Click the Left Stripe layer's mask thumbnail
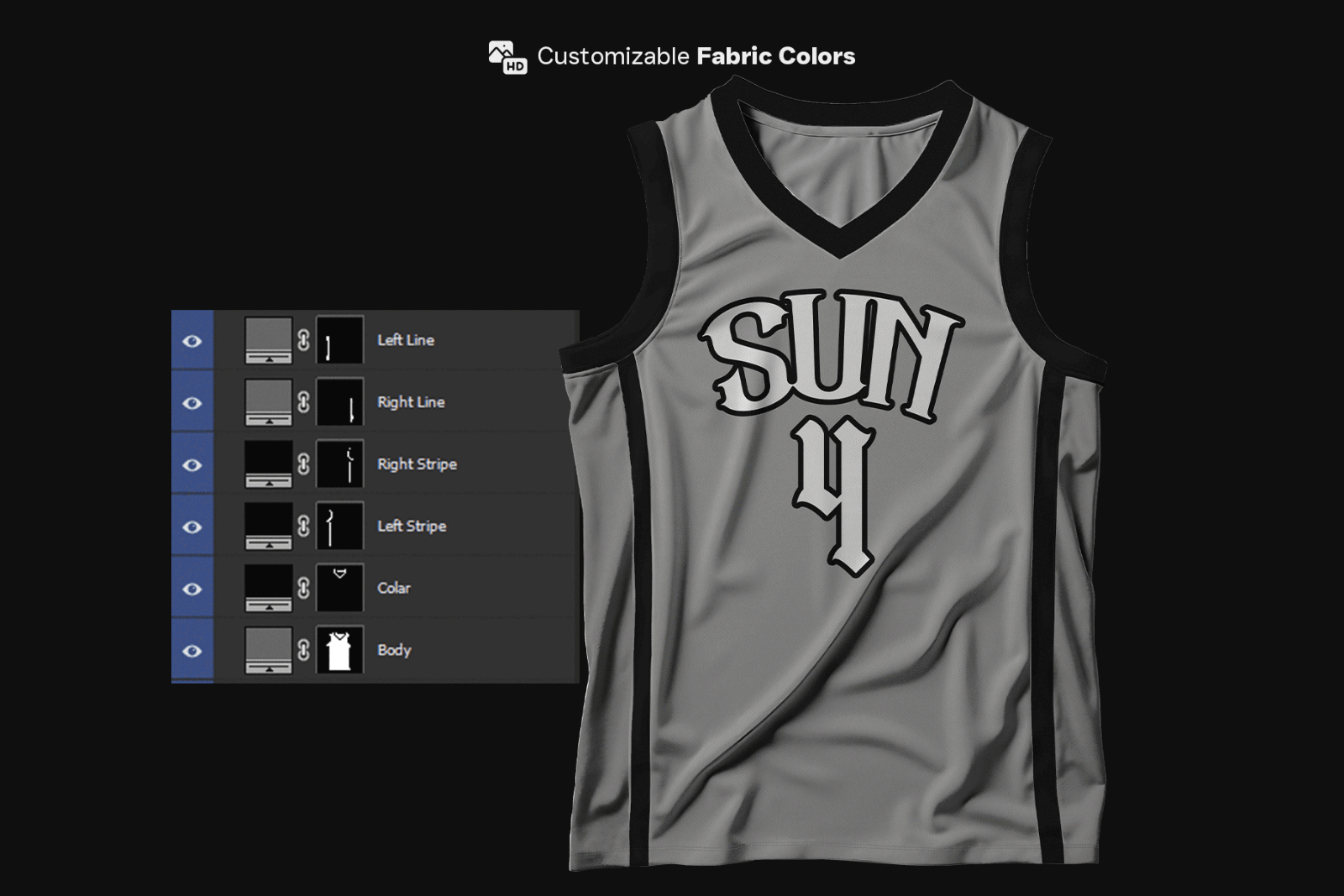The image size is (1344, 896). tap(339, 526)
